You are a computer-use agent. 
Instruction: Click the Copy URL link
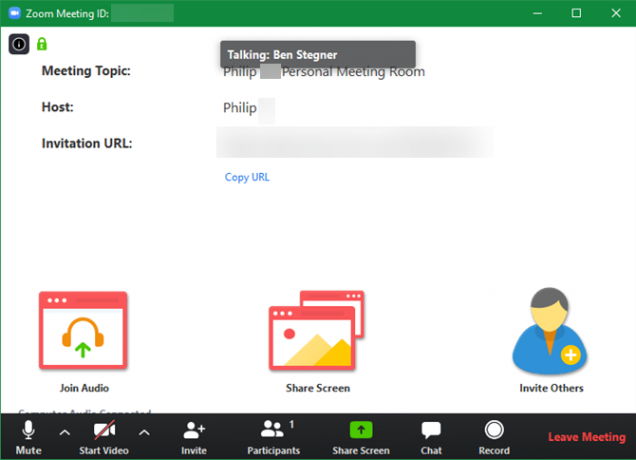[x=247, y=177]
